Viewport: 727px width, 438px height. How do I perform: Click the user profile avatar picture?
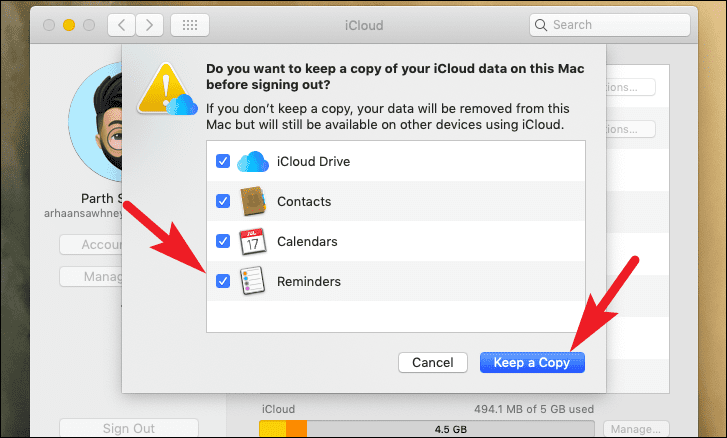(96, 122)
